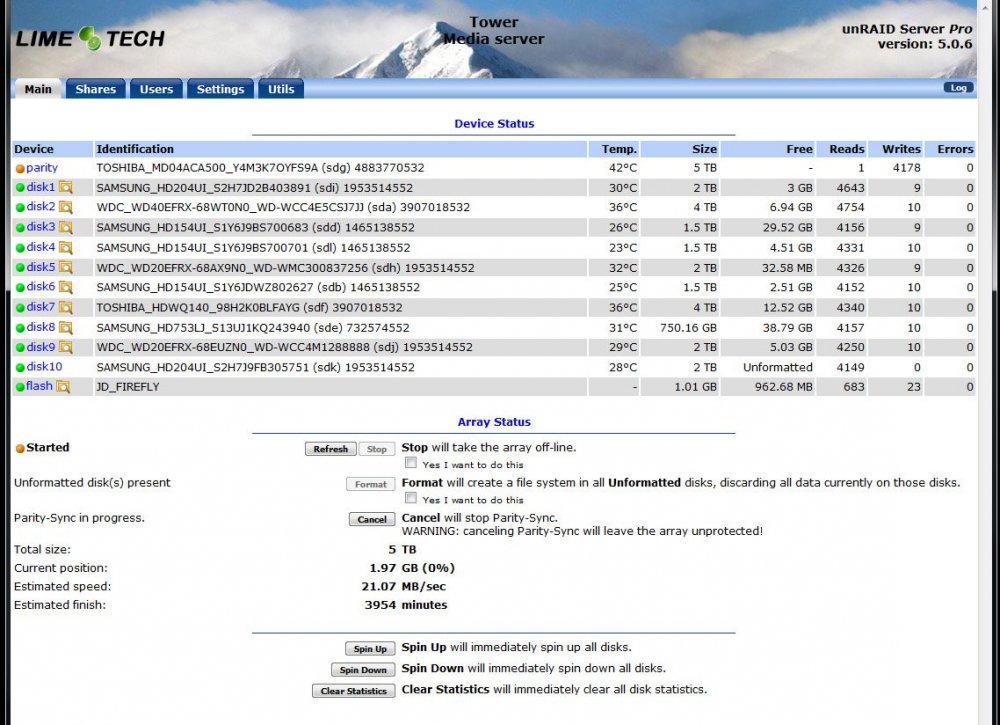Click the Lime Tech logo
Image resolution: width=1000 pixels, height=725 pixels.
(x=90, y=38)
